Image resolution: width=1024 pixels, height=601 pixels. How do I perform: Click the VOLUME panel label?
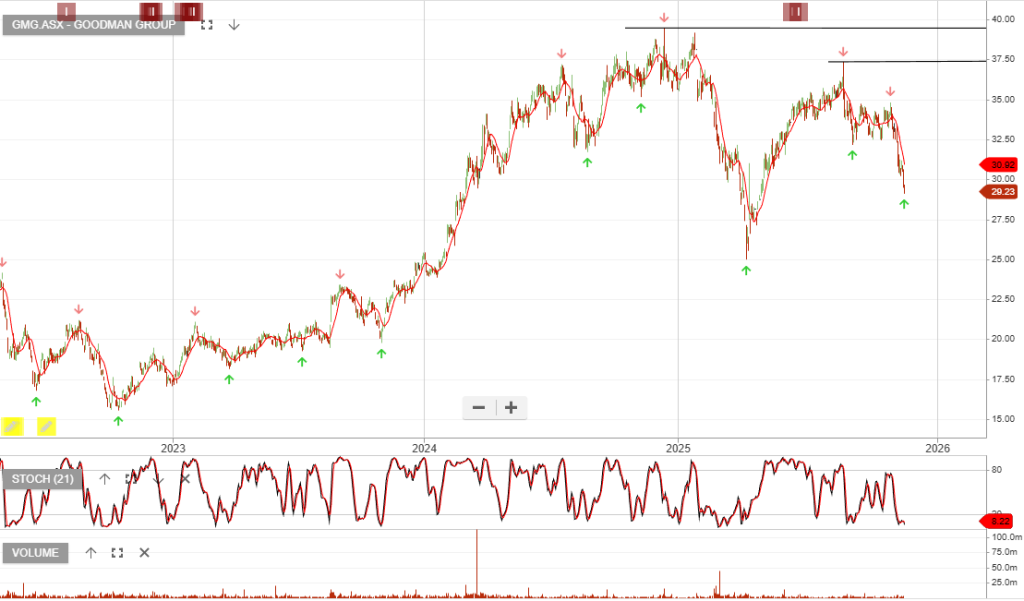36,552
